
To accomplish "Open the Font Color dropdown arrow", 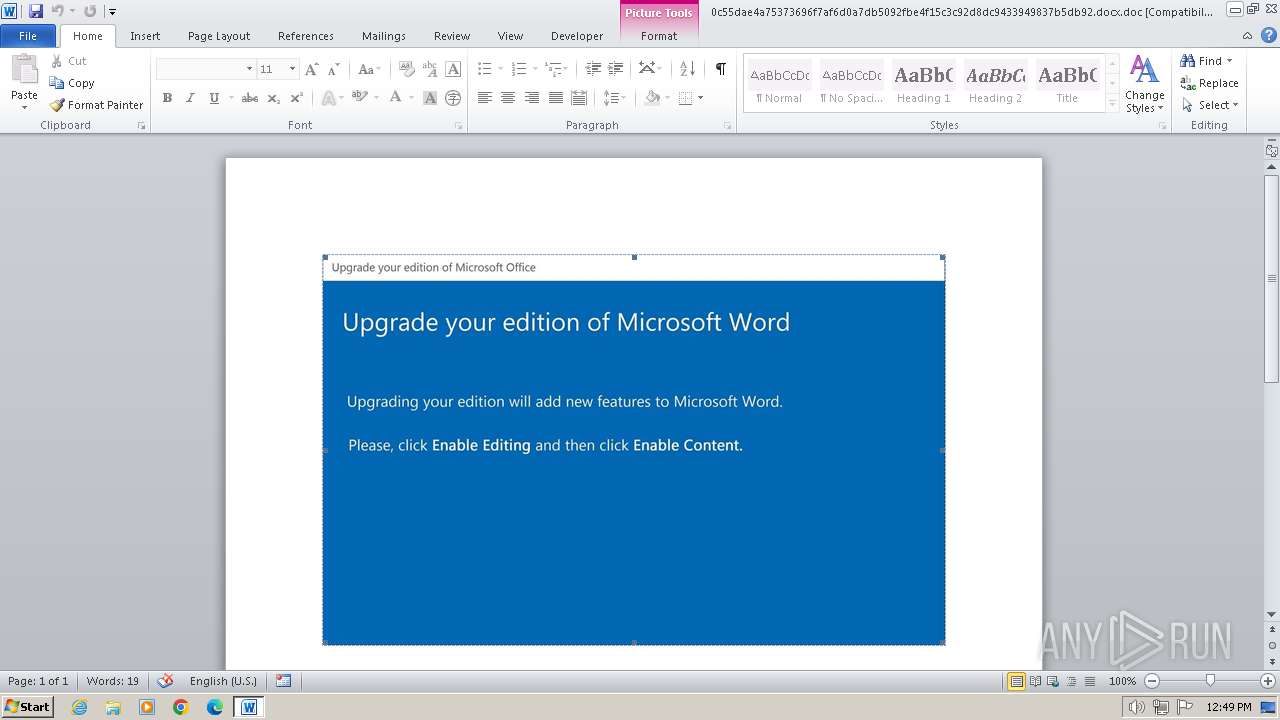I will click(411, 98).
